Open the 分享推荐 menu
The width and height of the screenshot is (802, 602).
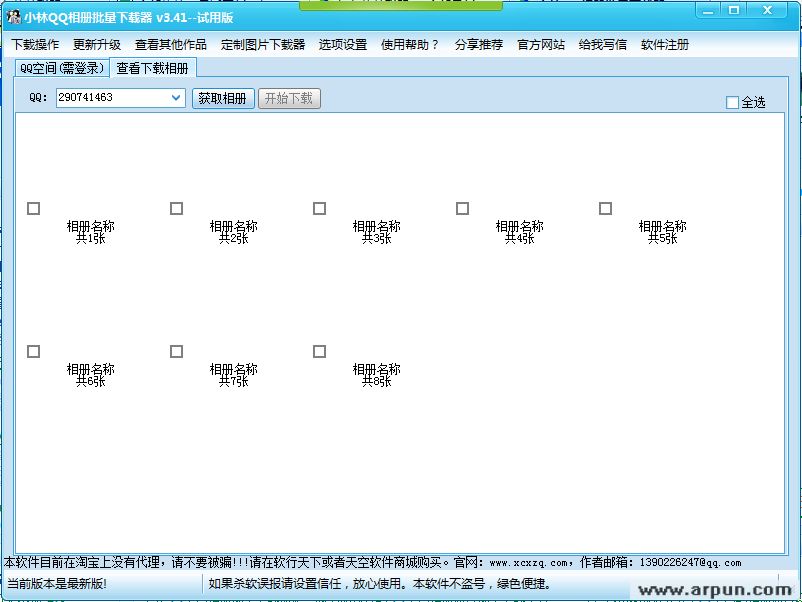coord(479,44)
